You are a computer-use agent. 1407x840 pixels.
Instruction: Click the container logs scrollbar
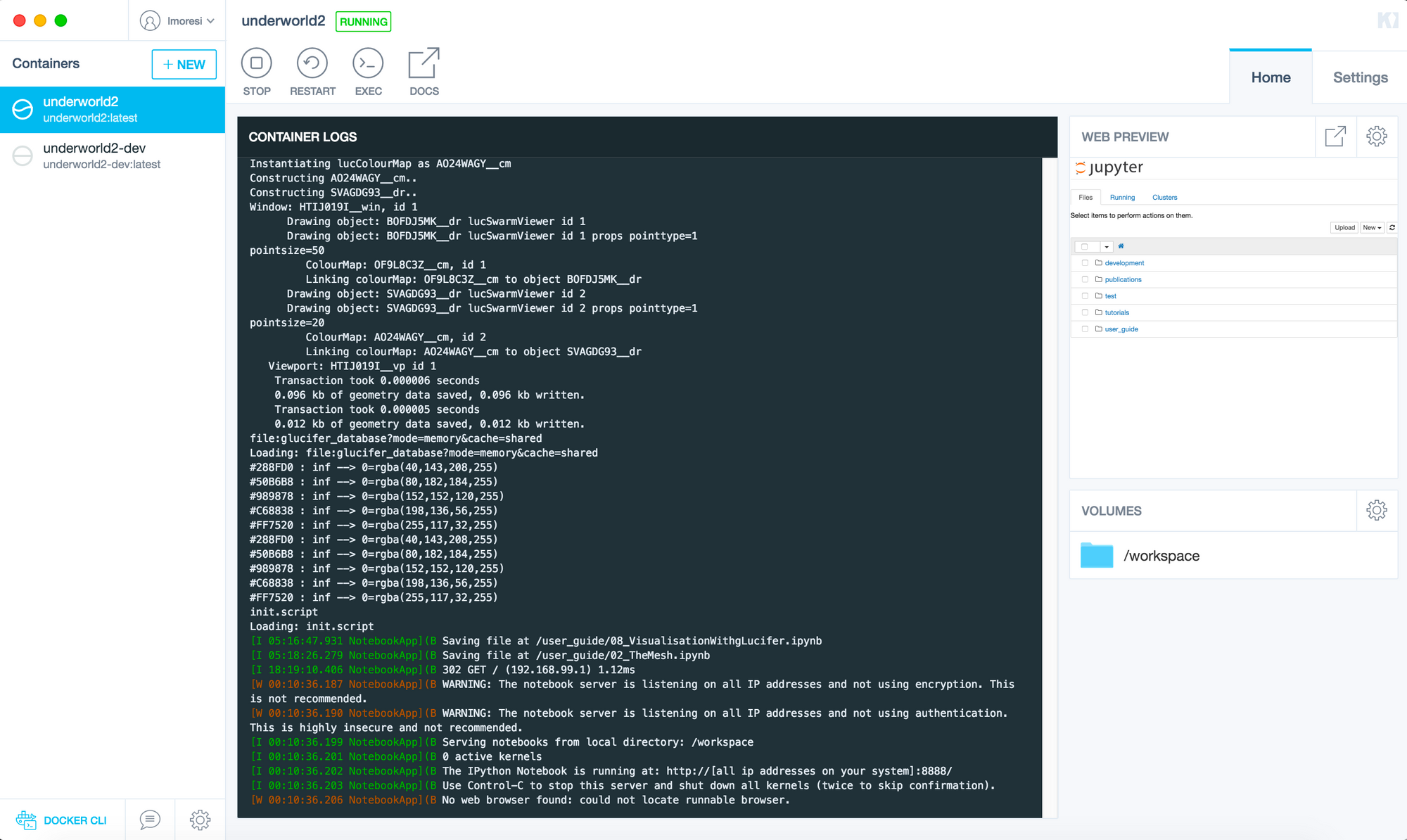pos(1050,487)
